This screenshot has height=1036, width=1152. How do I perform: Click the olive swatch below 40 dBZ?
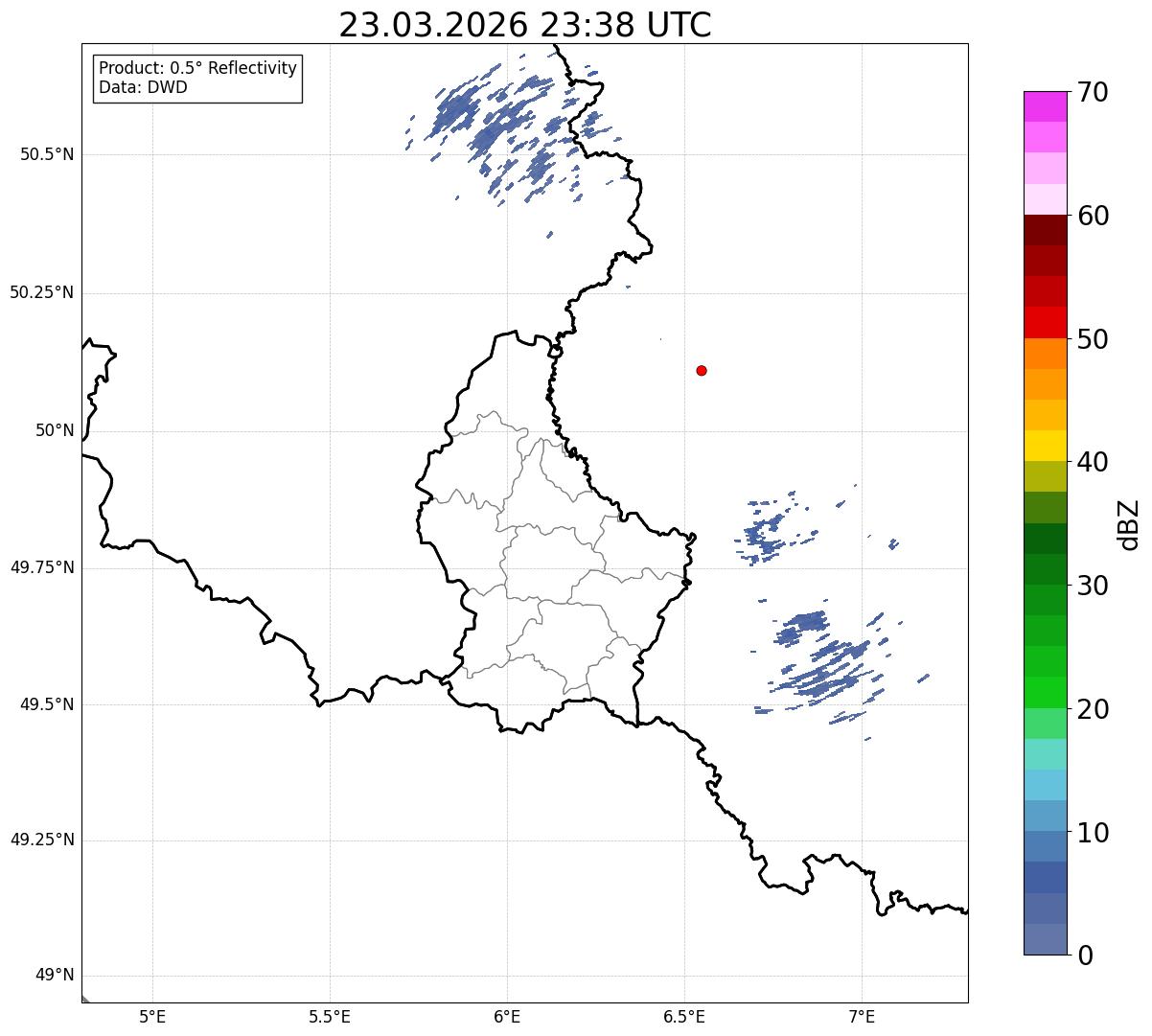point(1045,476)
